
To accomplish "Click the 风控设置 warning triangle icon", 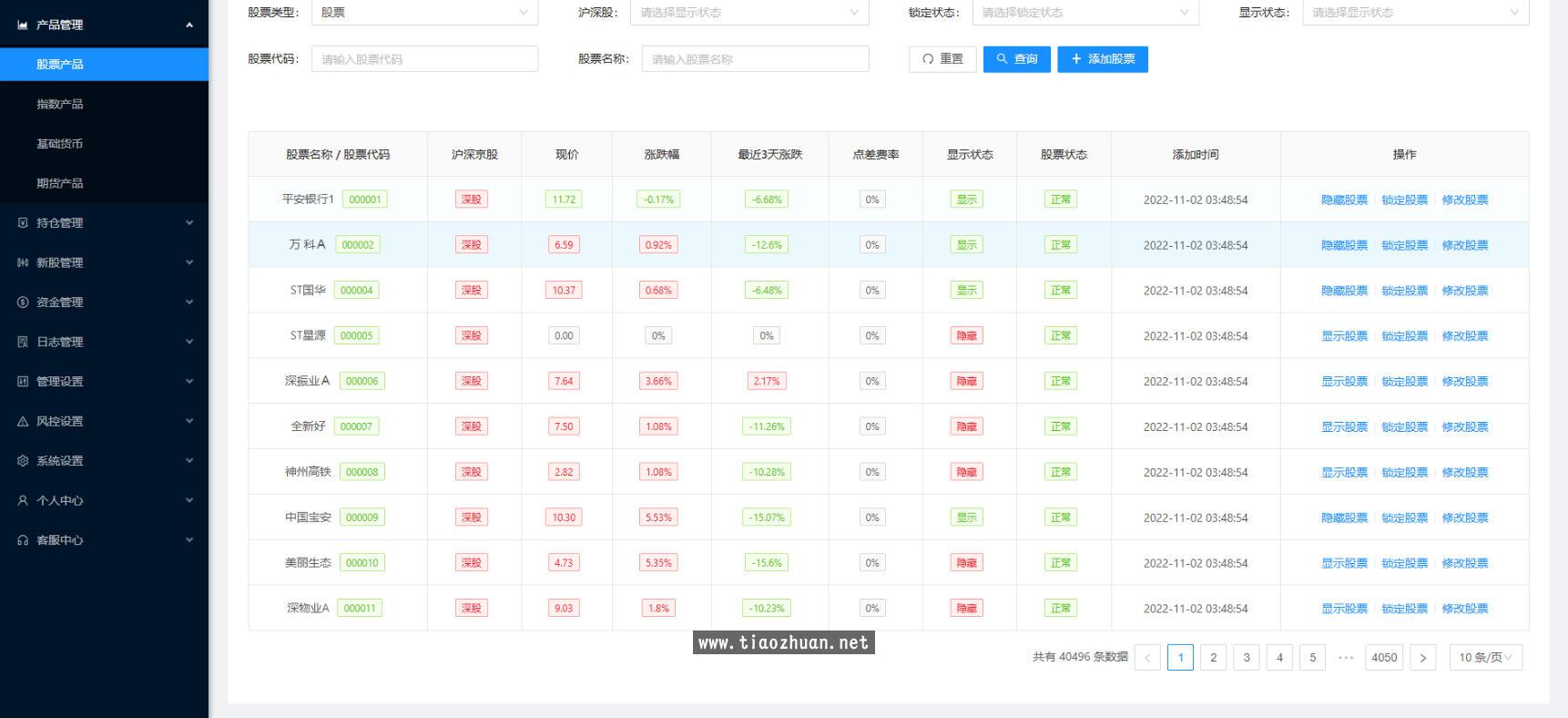I will point(23,421).
